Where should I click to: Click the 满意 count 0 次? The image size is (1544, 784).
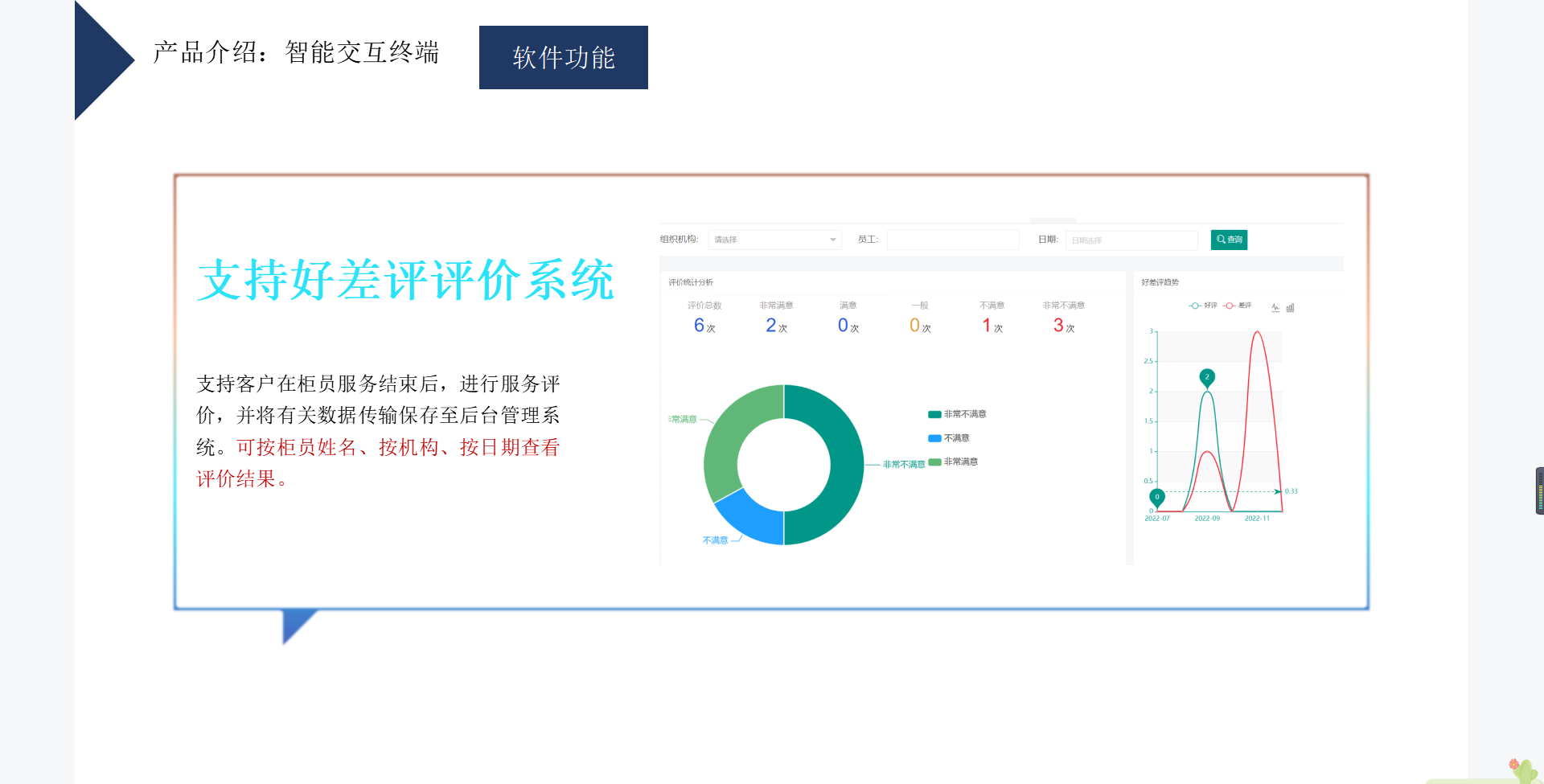pos(848,326)
